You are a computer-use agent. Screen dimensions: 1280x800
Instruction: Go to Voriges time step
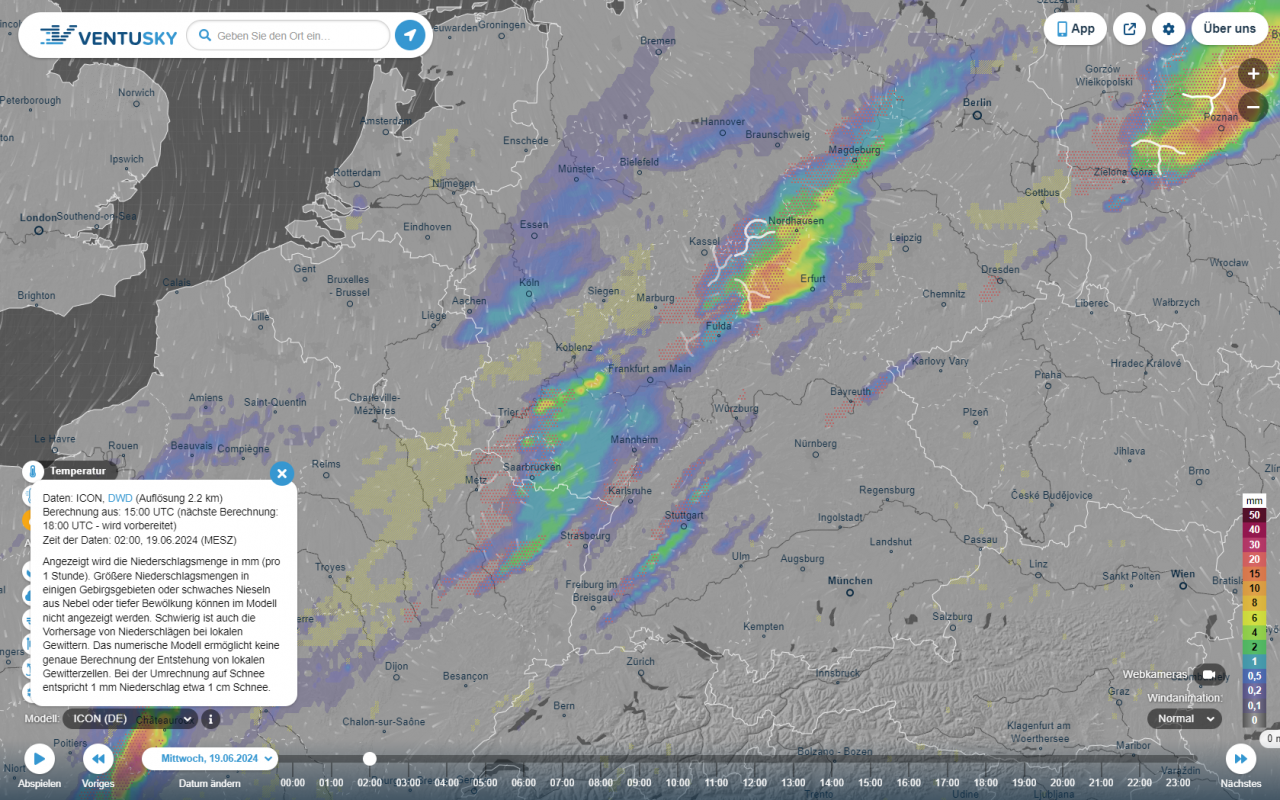pos(98,758)
